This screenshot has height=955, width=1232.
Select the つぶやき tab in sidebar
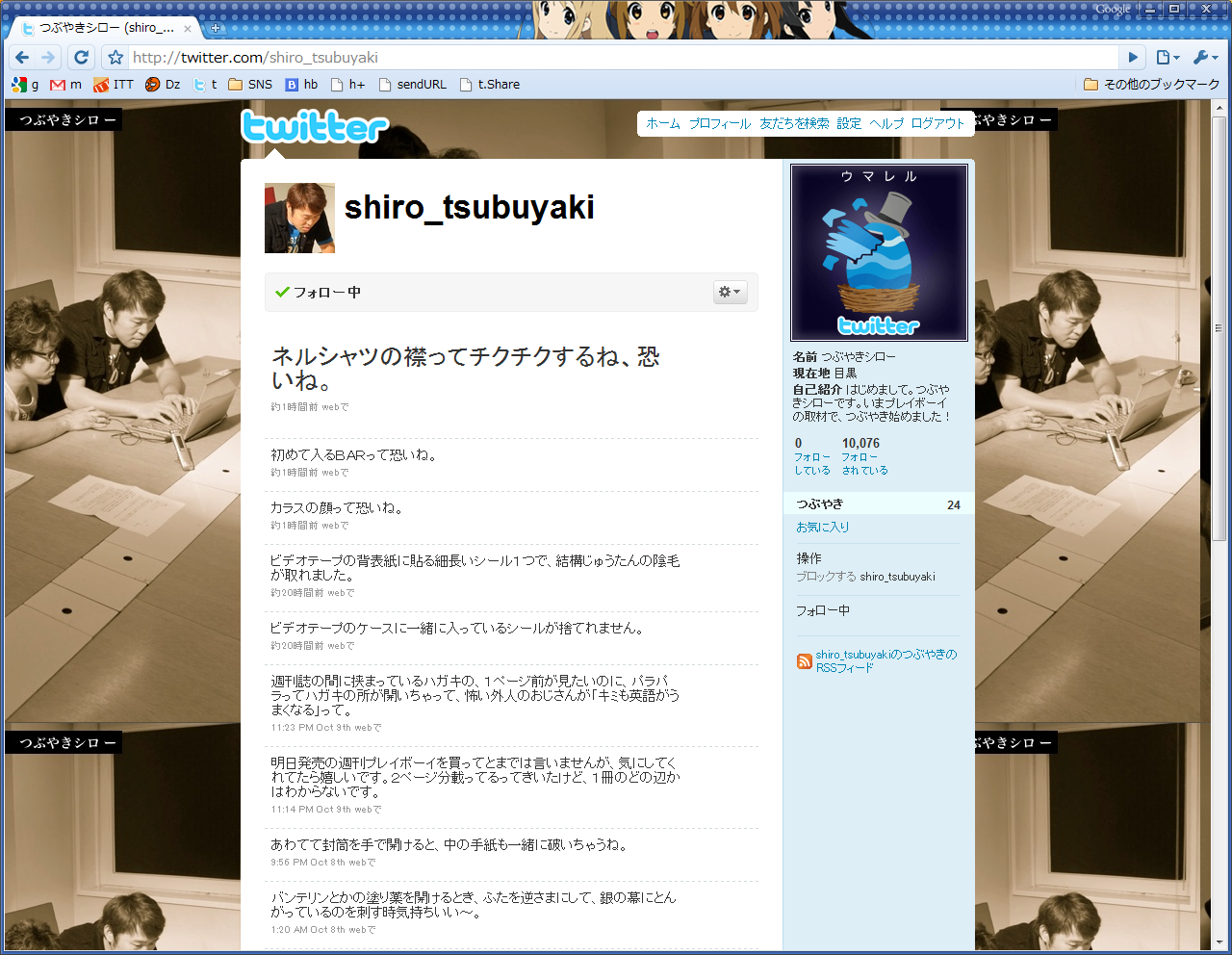tap(878, 503)
